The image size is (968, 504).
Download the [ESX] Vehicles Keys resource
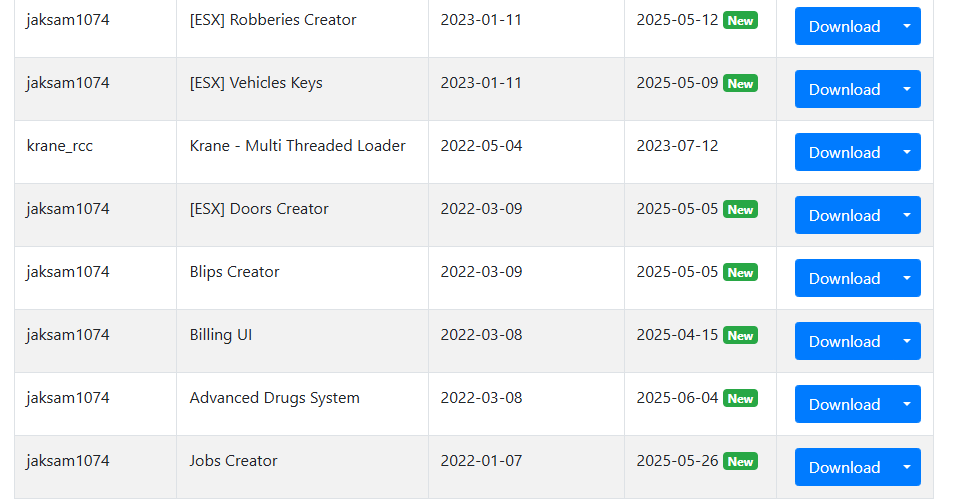point(844,89)
